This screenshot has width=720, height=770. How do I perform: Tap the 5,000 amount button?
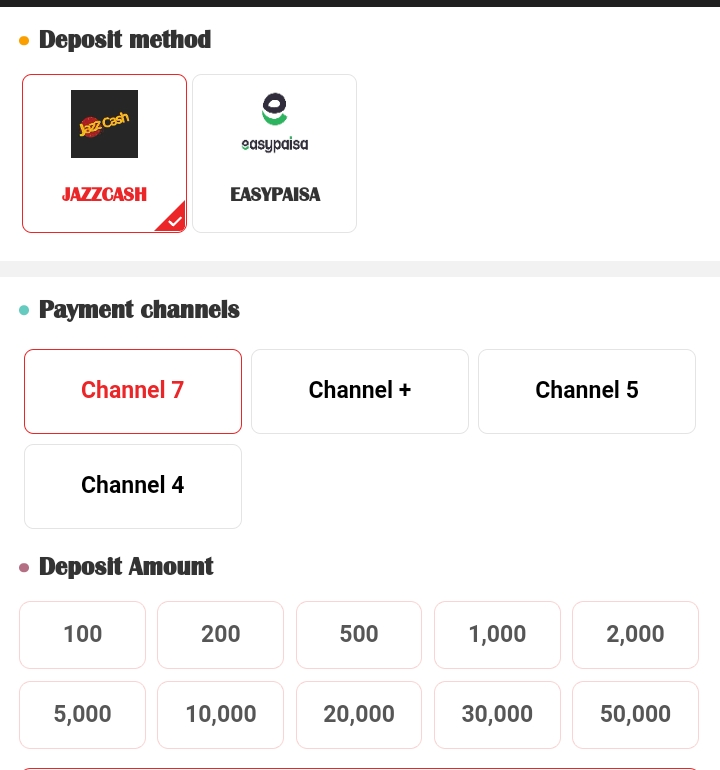tap(83, 715)
